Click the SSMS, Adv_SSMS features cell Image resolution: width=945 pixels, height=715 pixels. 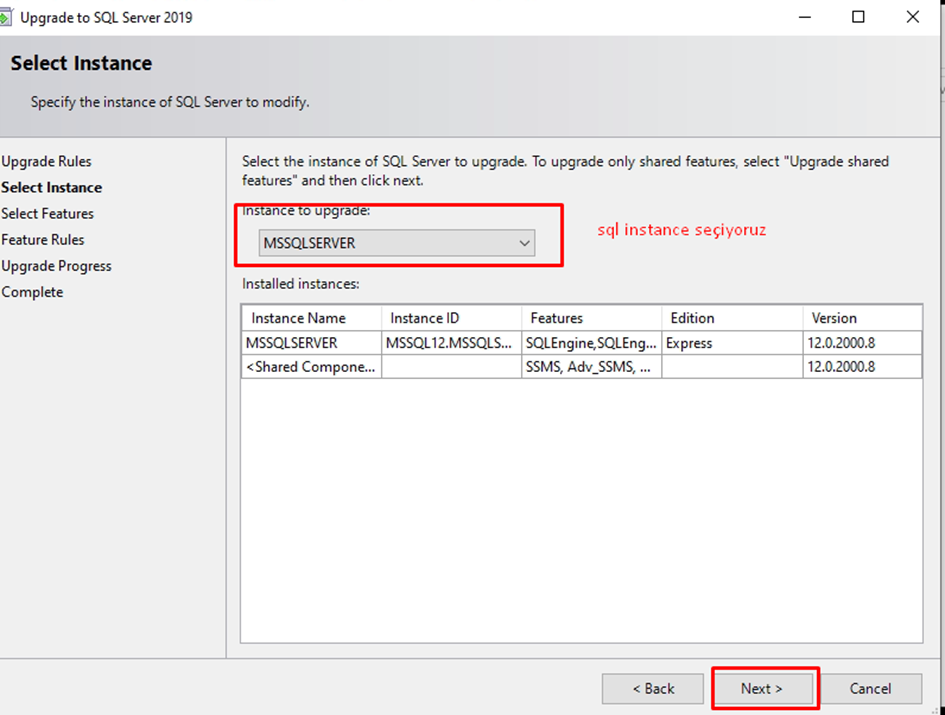[592, 367]
